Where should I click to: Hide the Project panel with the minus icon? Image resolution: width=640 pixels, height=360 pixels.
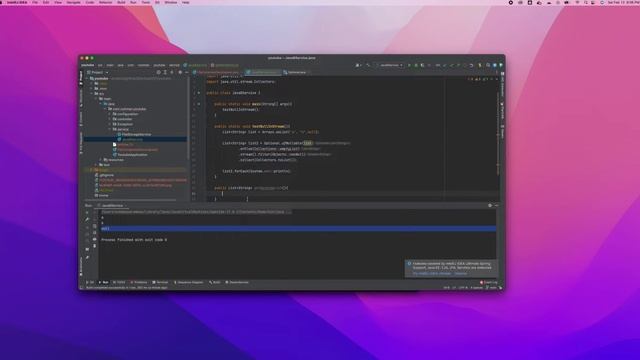pyautogui.click(x=187, y=72)
